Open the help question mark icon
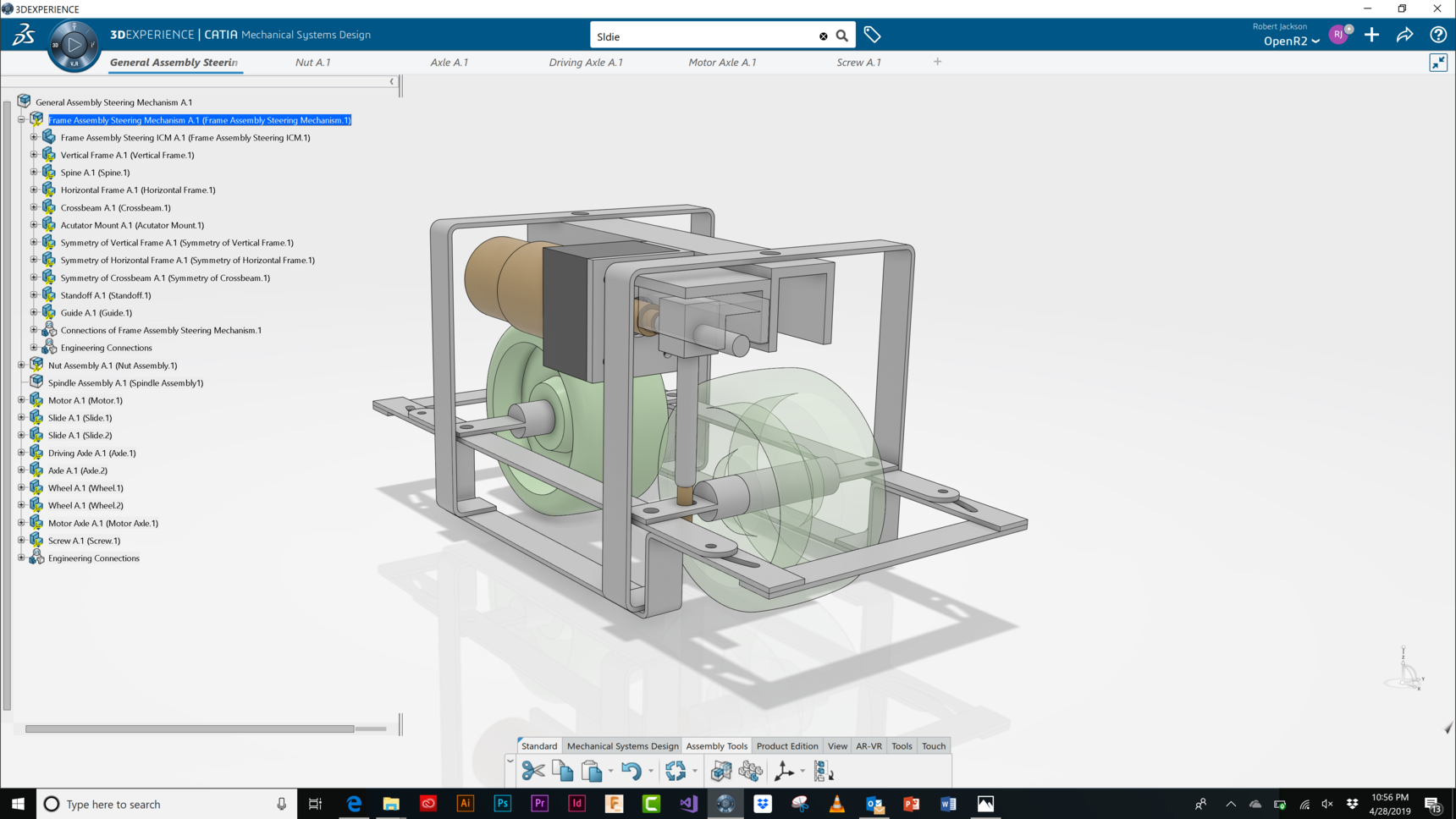 click(x=1438, y=35)
